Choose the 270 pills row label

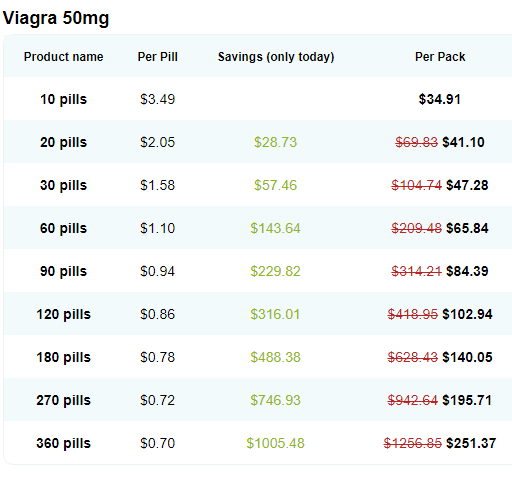(x=63, y=400)
